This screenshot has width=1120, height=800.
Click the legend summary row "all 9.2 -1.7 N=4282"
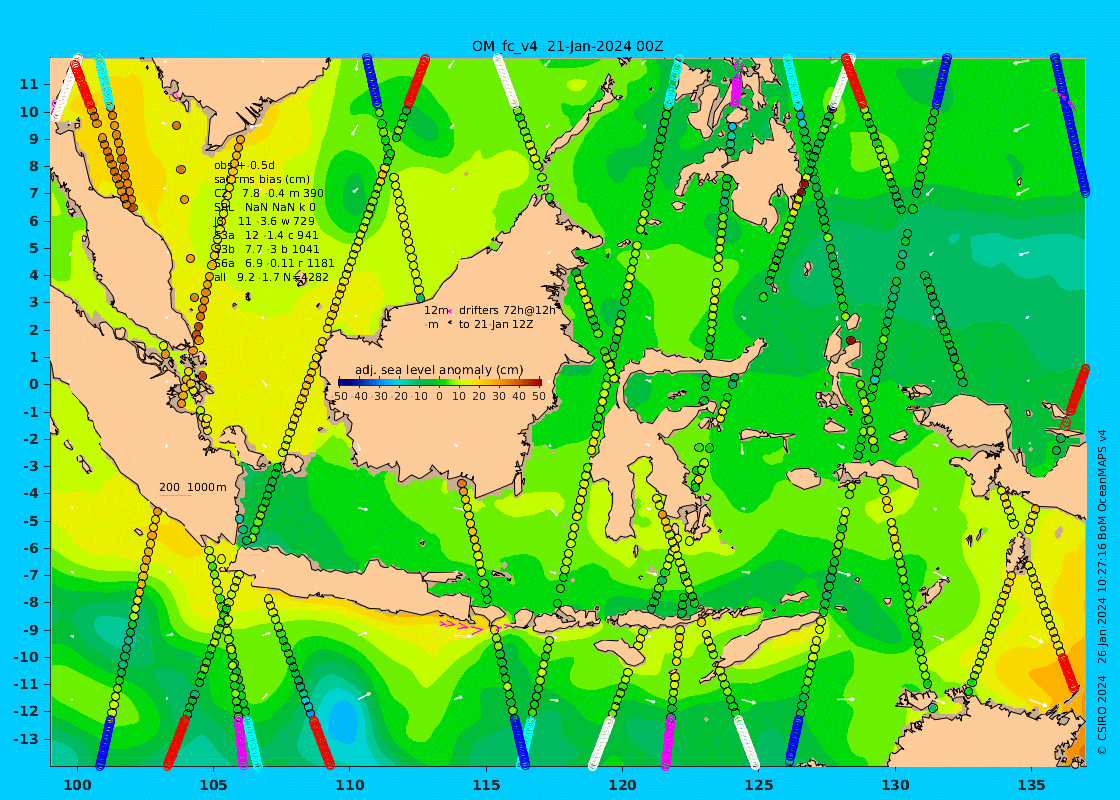point(271,277)
